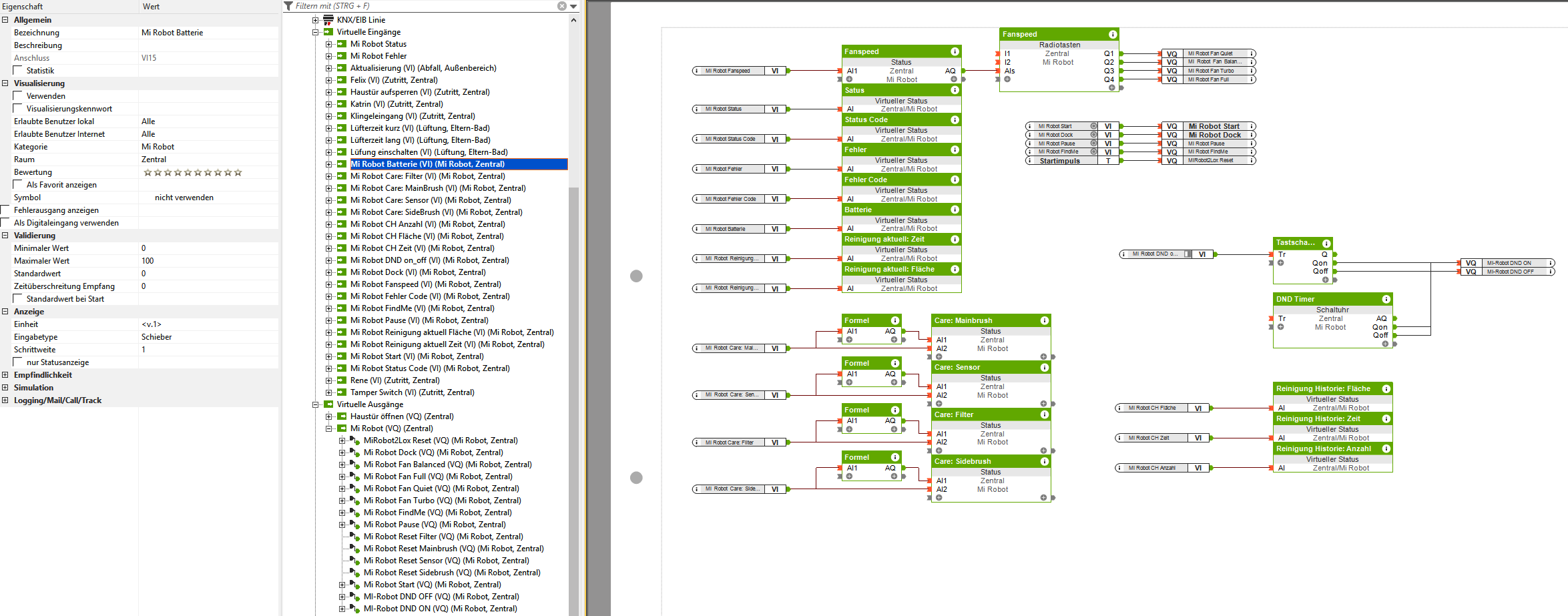The height and width of the screenshot is (616, 1568).
Task: Expand the Empfindlichkeit property section
Action: point(5,375)
